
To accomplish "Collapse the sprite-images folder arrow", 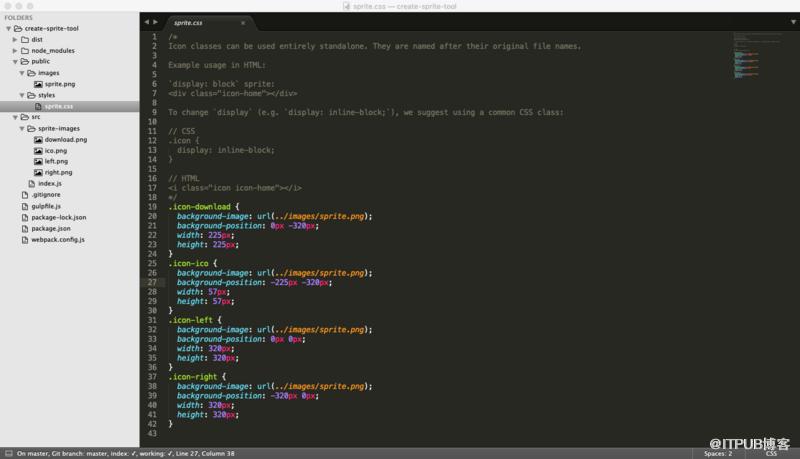I will 22,129.
